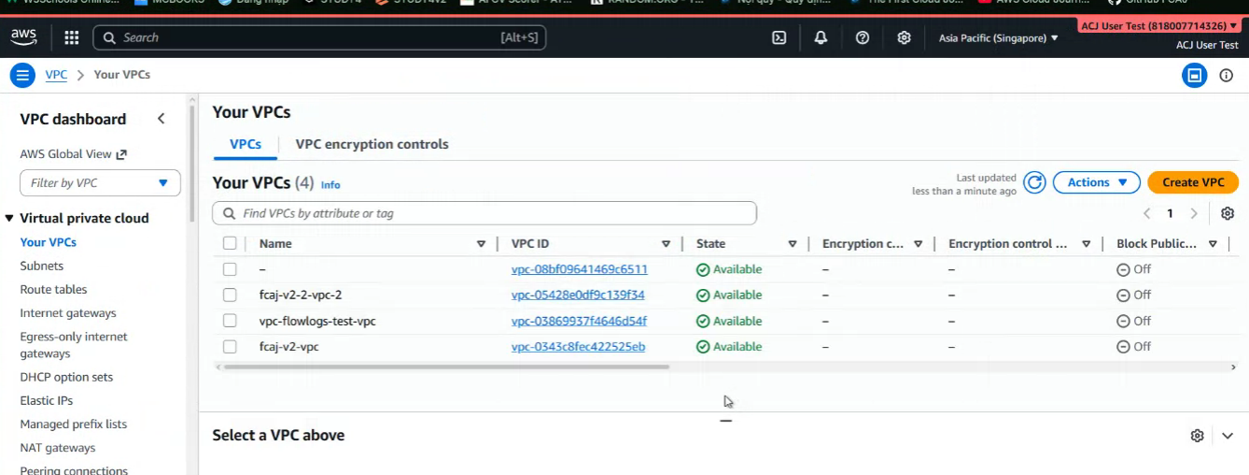Open the vpc-03869937f4646d54f link
Screen dimensions: 1249x475
coord(579,321)
